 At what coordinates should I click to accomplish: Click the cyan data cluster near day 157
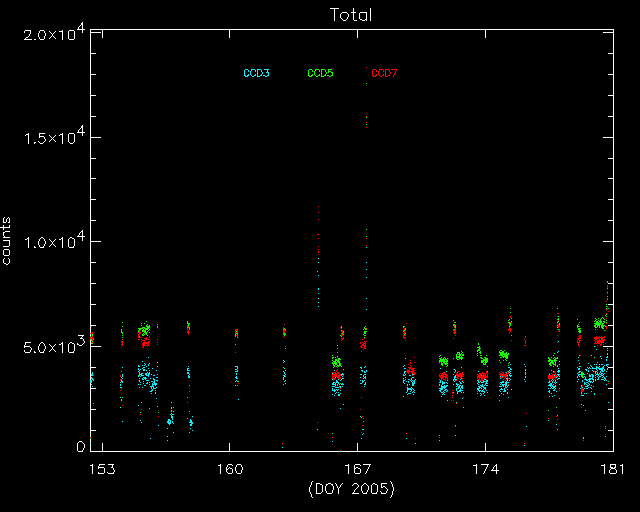coord(171,419)
